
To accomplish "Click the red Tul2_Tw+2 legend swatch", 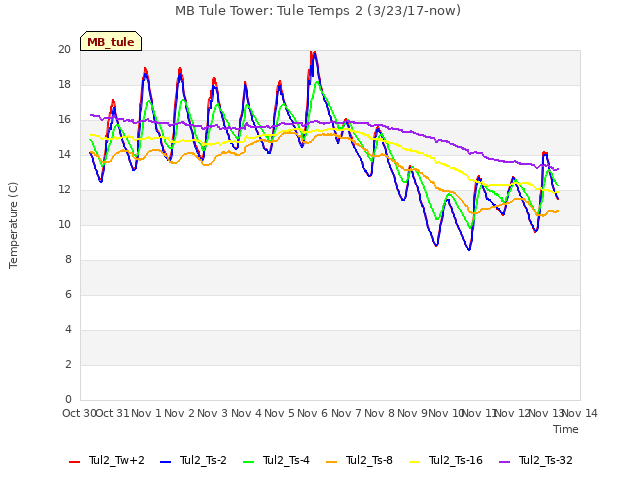I will (x=74, y=462).
